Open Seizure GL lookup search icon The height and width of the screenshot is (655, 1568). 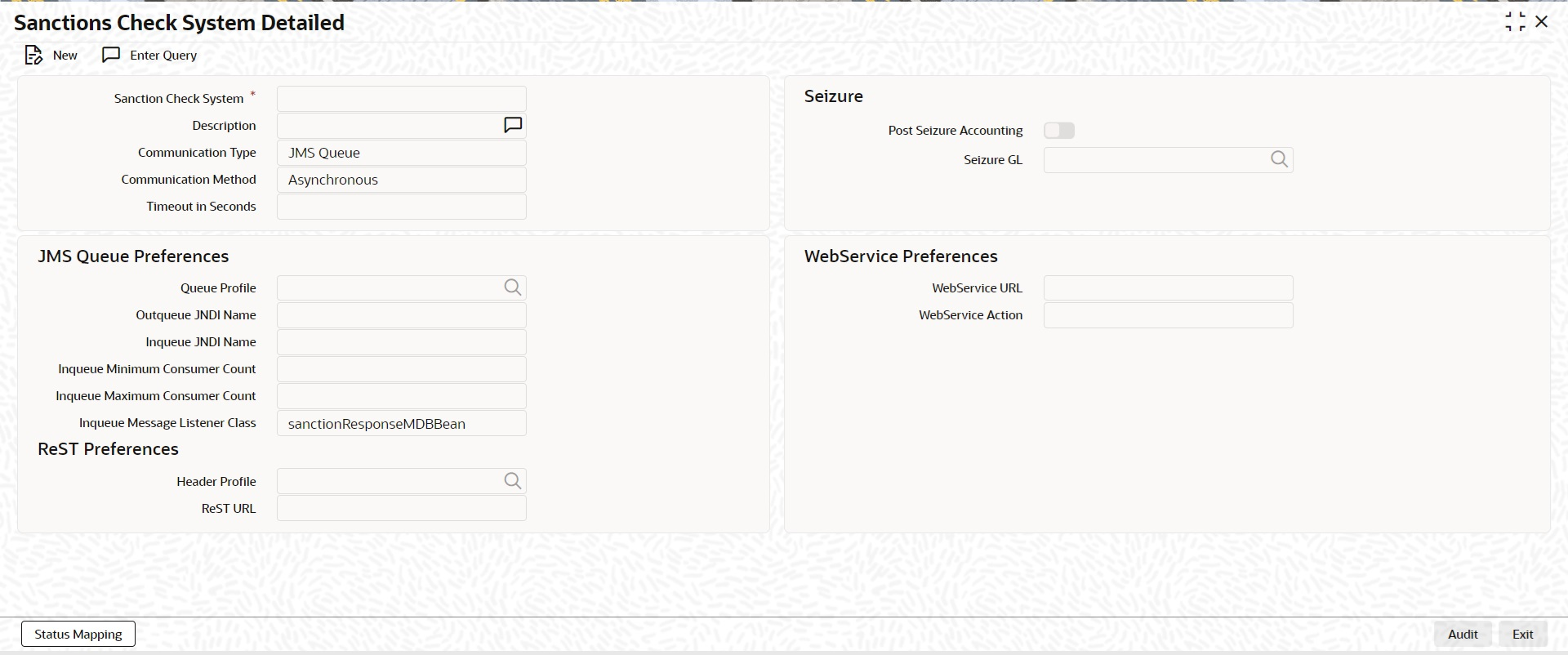point(1280,159)
